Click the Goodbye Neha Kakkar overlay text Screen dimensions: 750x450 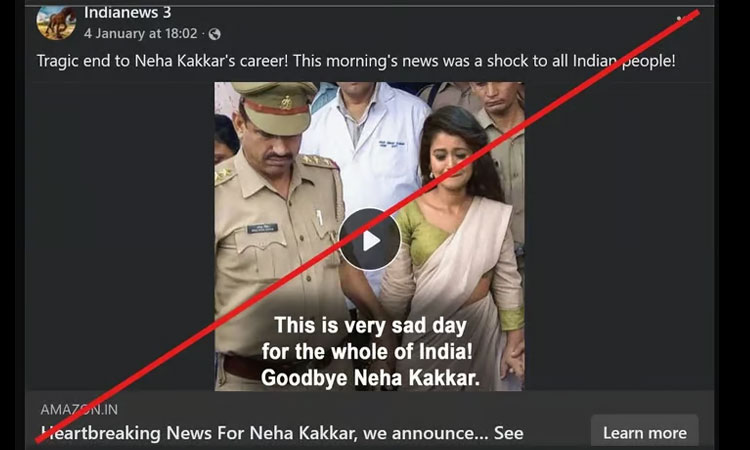pyautogui.click(x=370, y=378)
